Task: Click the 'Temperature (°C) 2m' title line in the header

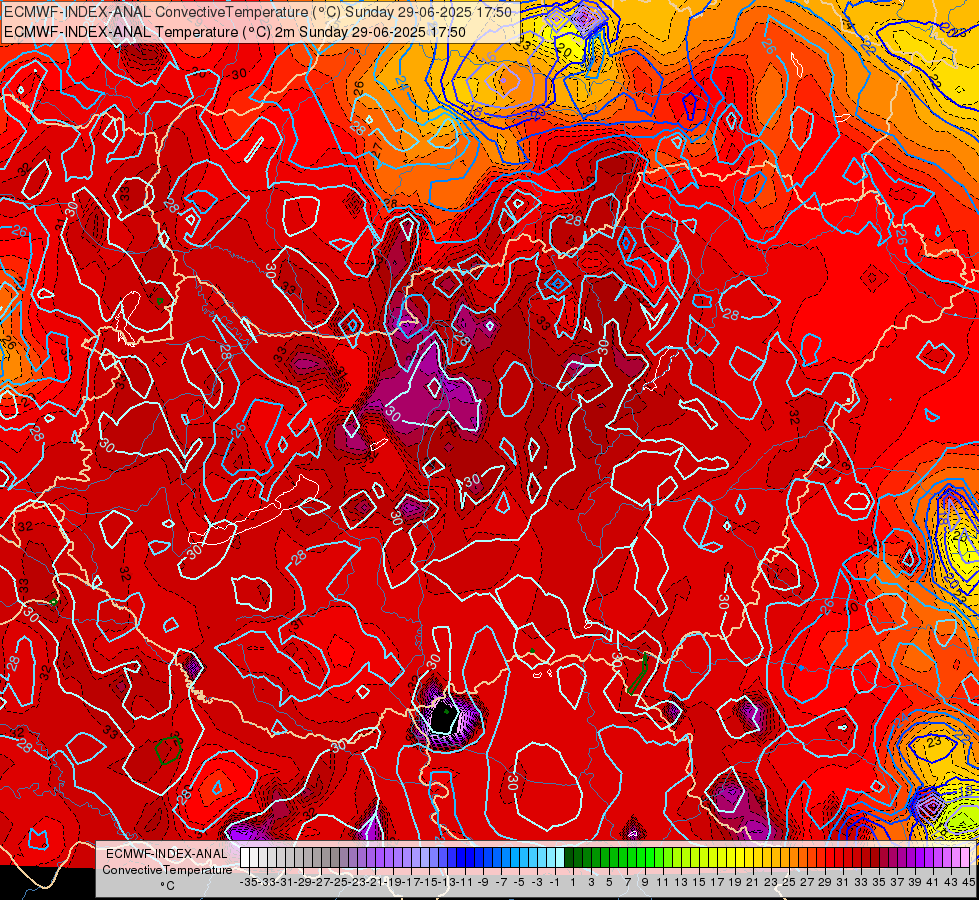Action: click(x=235, y=32)
